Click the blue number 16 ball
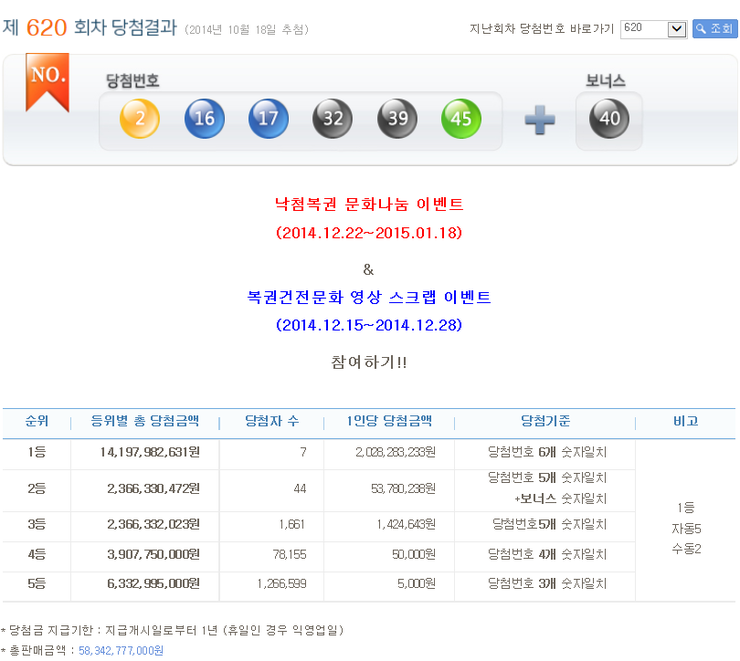 point(204,118)
